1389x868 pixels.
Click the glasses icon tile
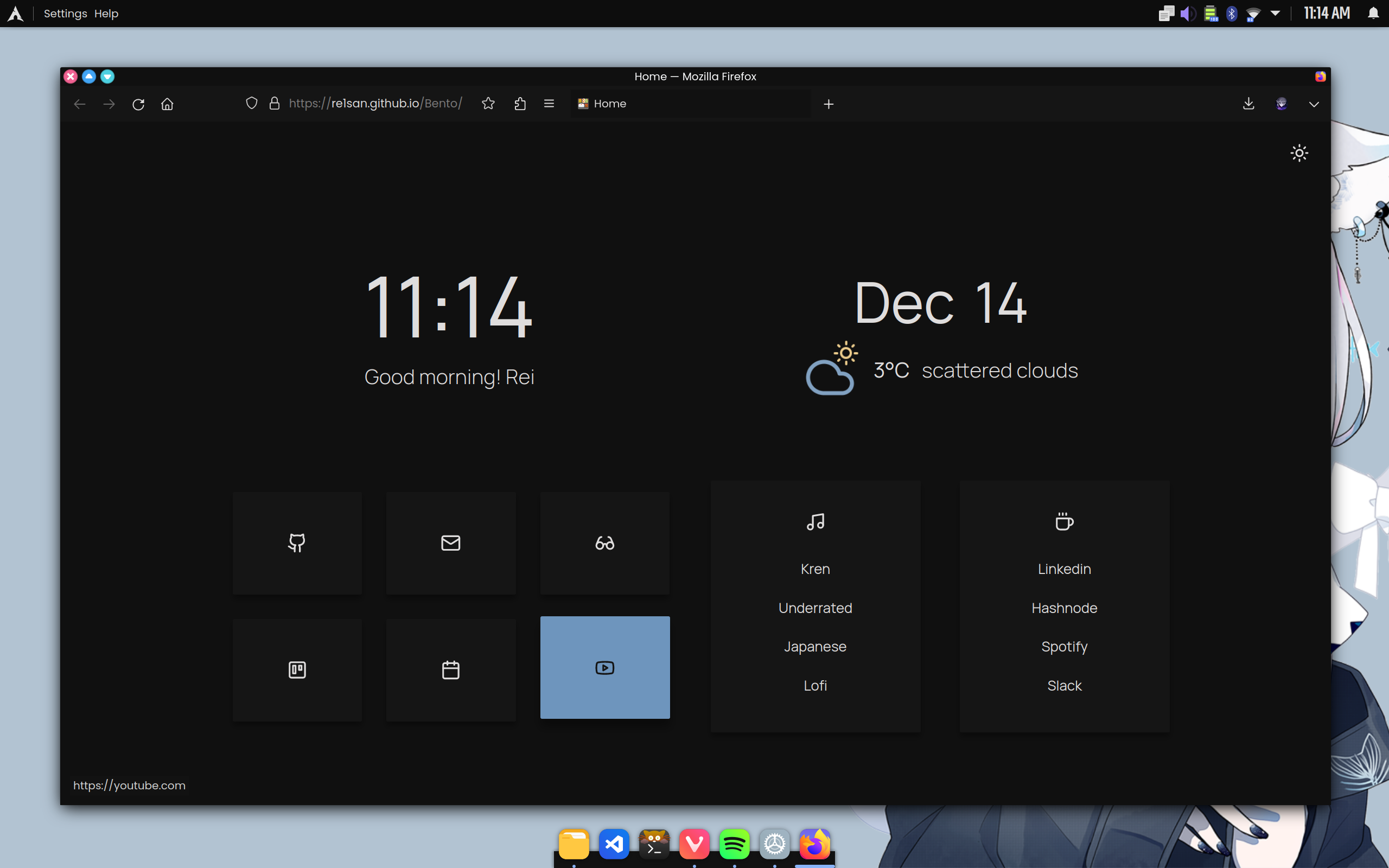pos(604,542)
